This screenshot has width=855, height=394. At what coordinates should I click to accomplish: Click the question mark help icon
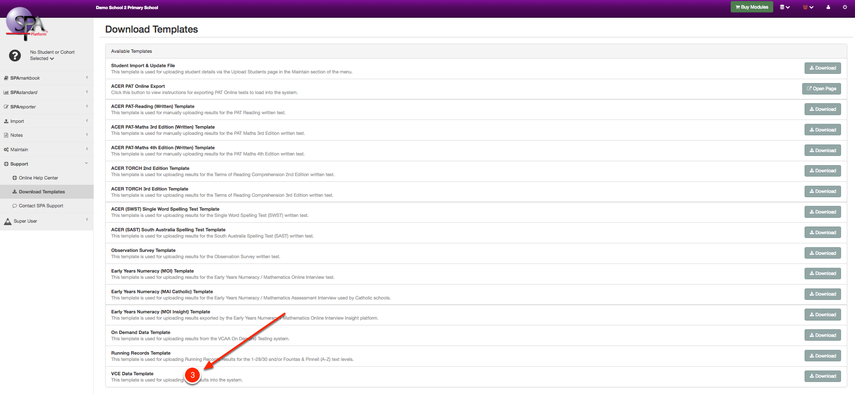click(x=15, y=55)
